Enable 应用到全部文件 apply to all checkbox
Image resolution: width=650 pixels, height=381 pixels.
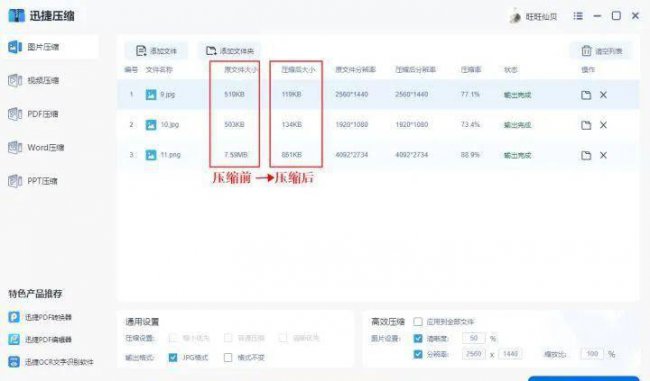[x=418, y=322]
